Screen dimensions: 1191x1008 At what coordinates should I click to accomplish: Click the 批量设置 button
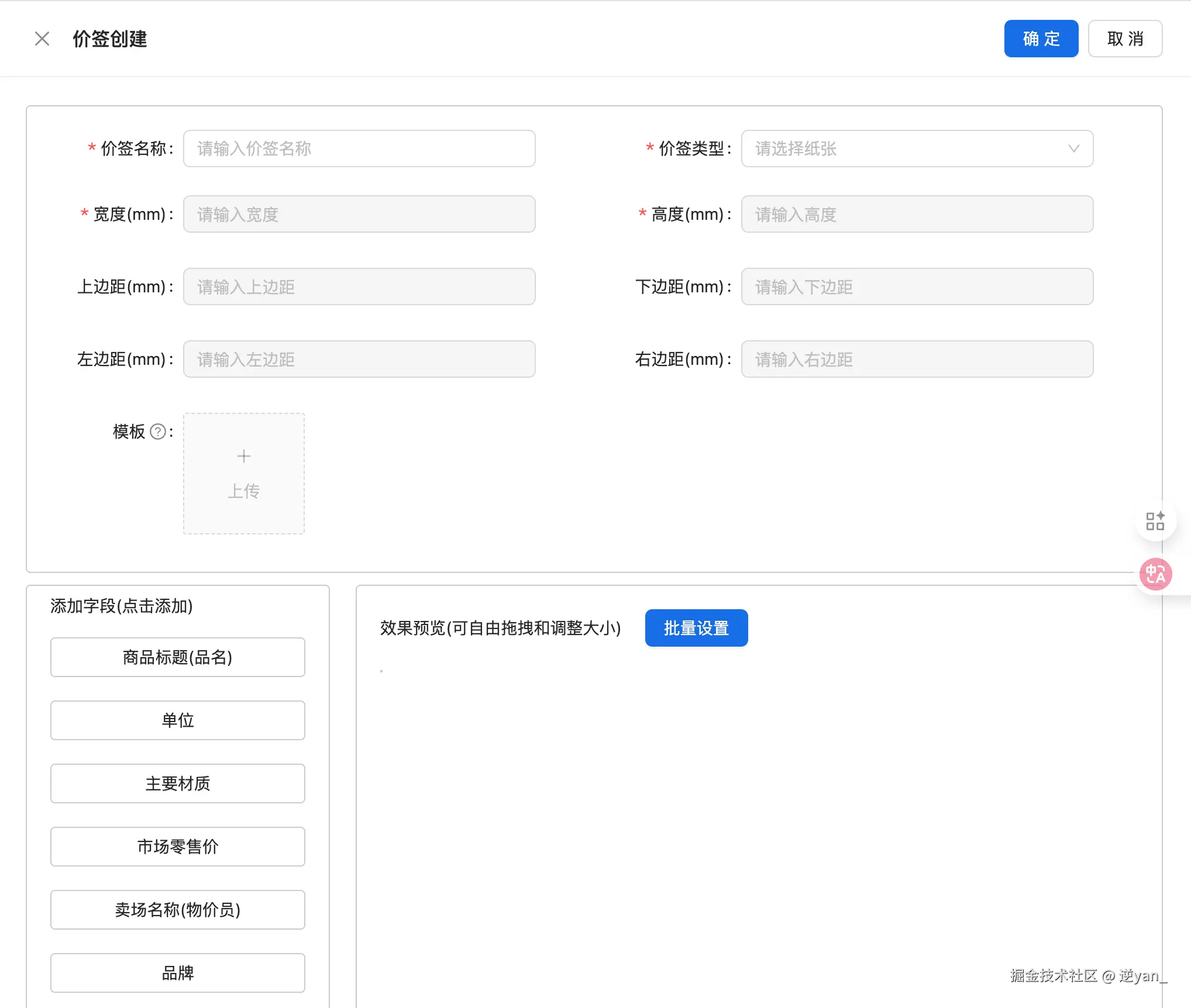696,628
